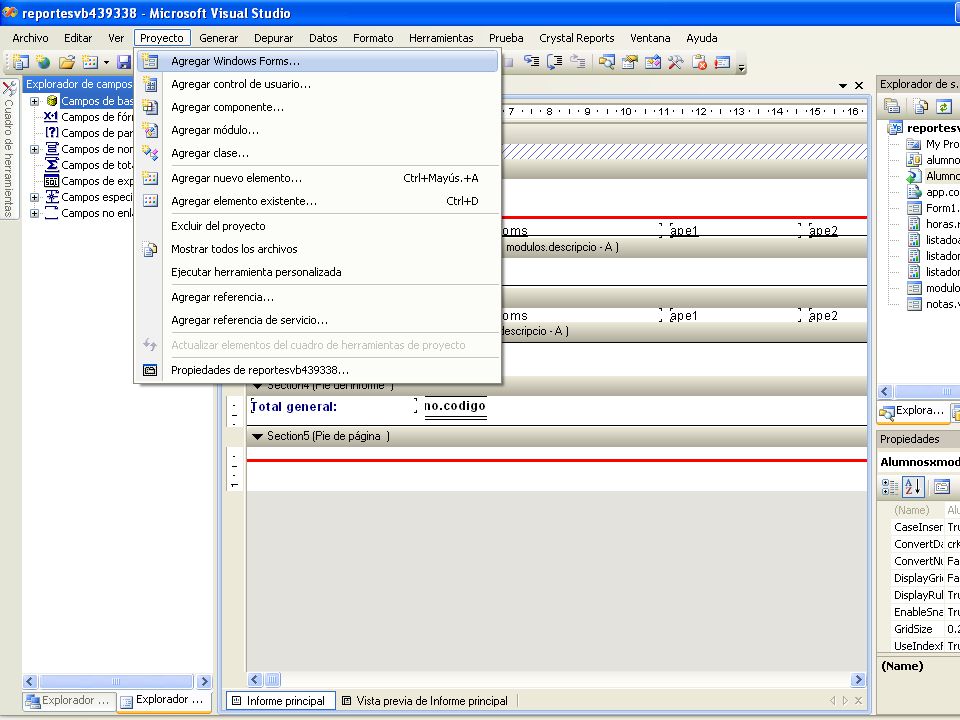Open the document window dropdown arrow
Screen dimensions: 960x720
(843, 86)
